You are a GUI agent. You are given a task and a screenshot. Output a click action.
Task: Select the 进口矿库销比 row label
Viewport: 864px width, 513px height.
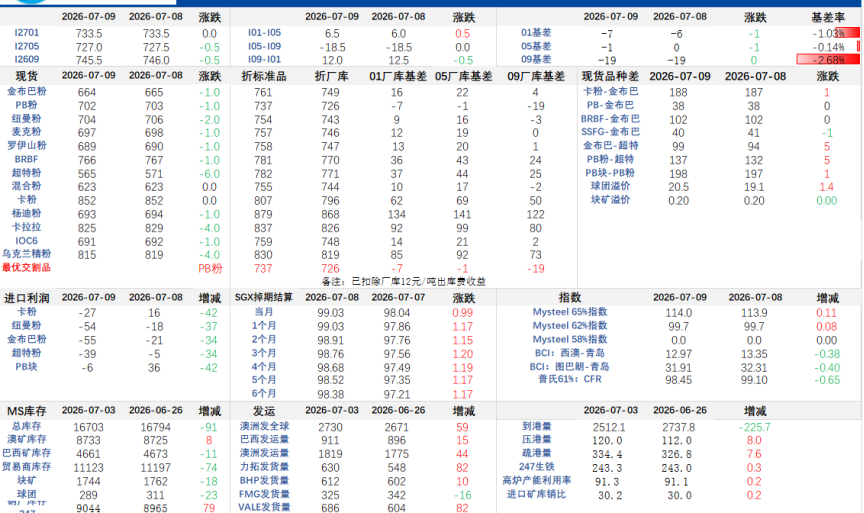(536, 494)
